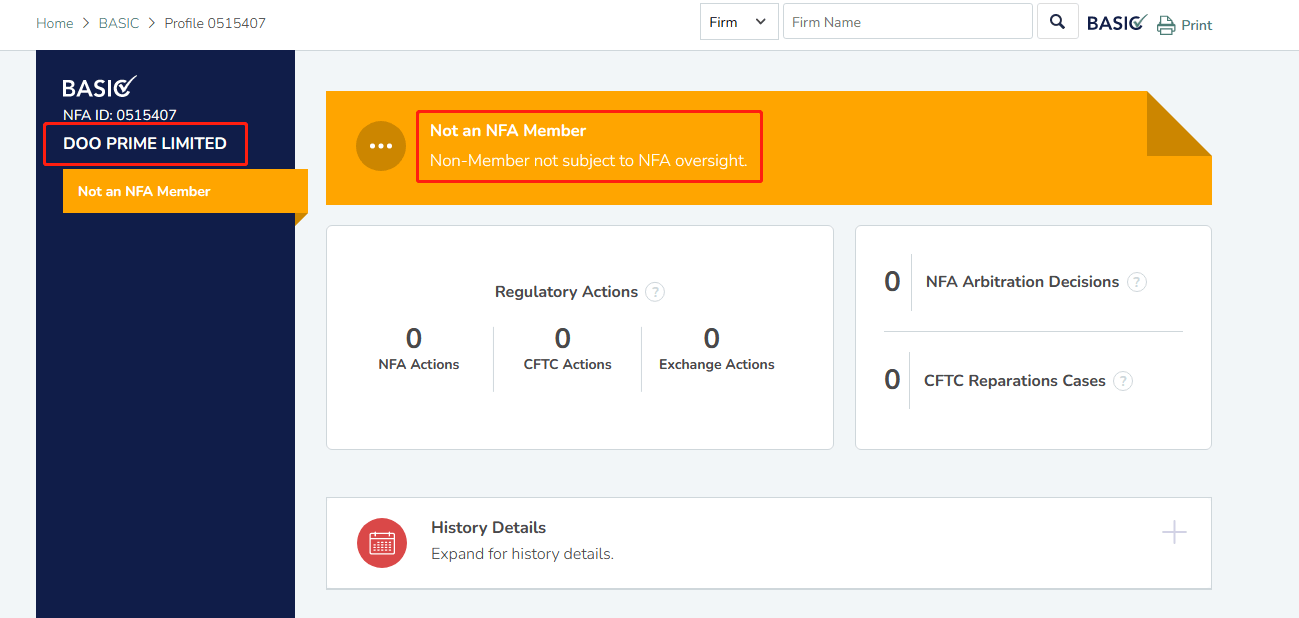Click the three-dots status icon
The width and height of the screenshot is (1299, 618).
(x=381, y=146)
